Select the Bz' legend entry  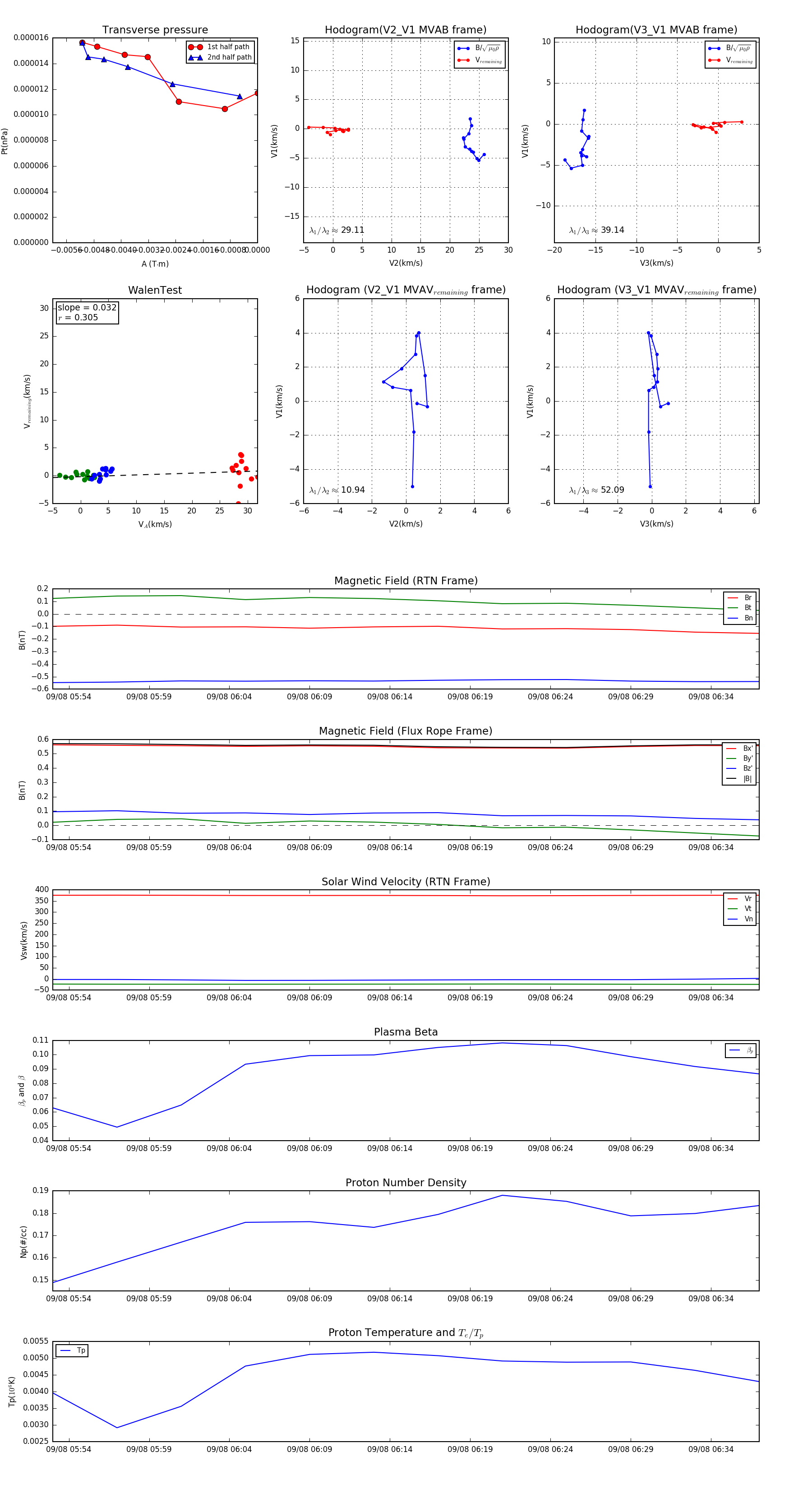(740, 768)
